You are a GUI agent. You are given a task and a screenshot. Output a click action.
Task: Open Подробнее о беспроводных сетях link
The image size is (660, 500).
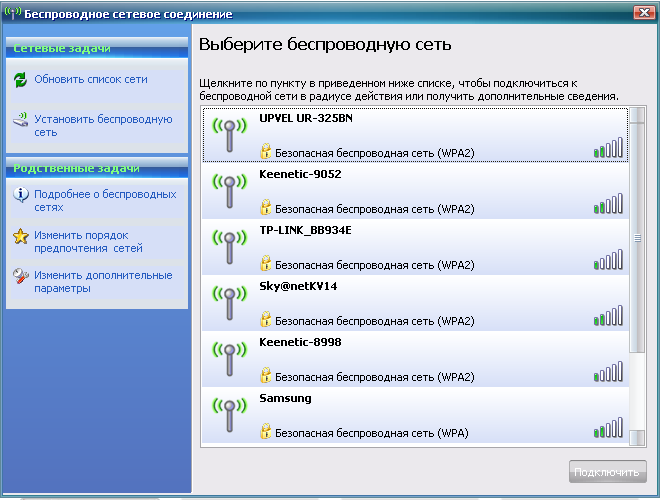[105, 201]
